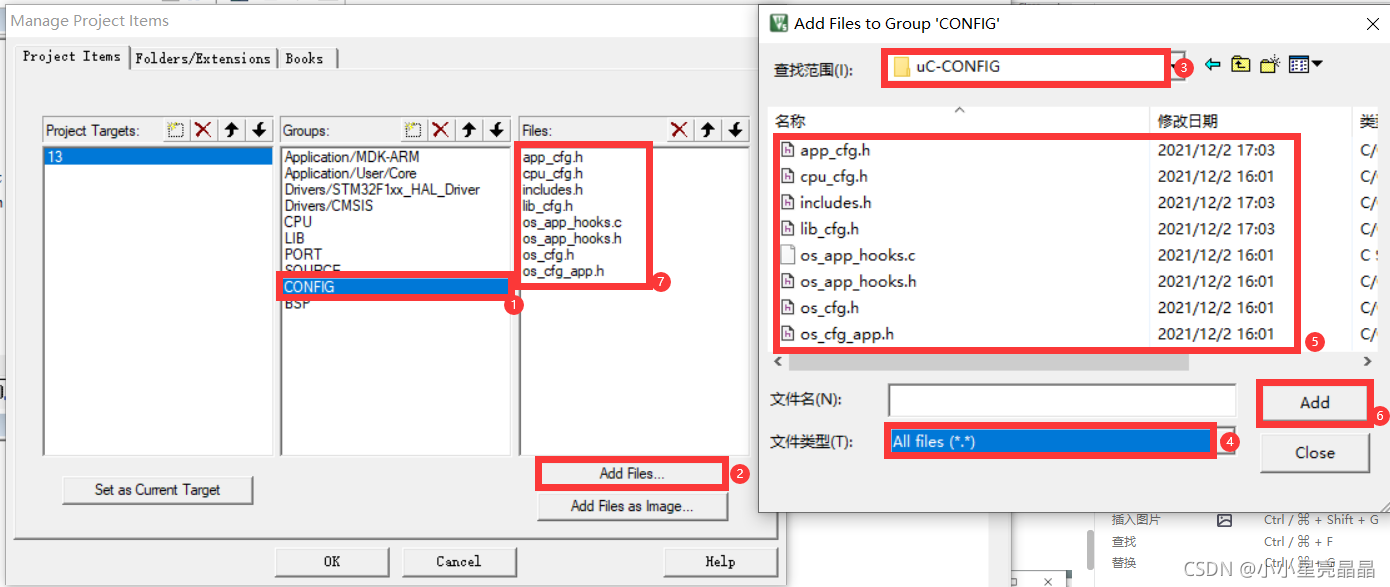Click Cancel in Manage Project Items
The height and width of the screenshot is (587, 1390).
click(x=458, y=562)
